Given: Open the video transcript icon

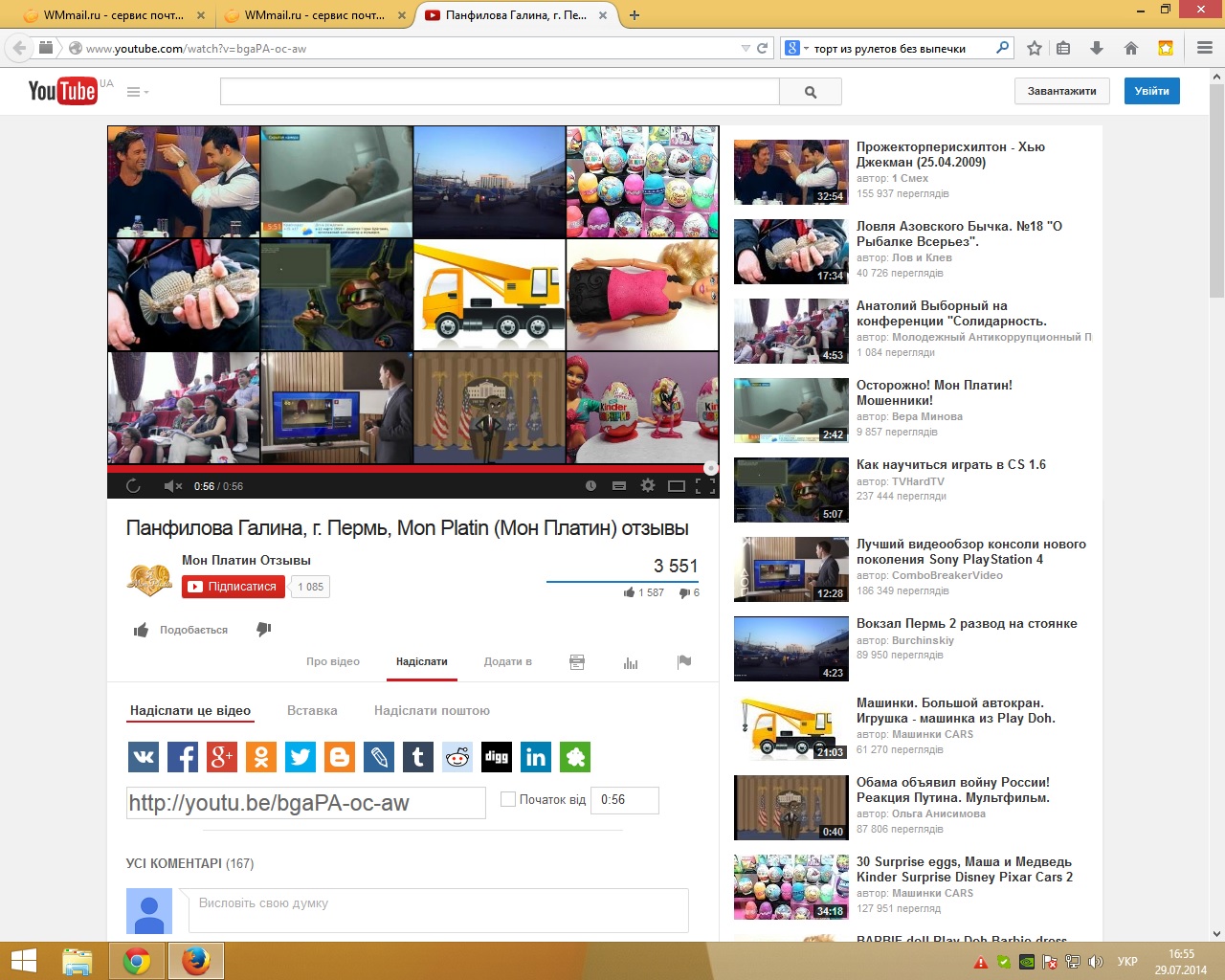Looking at the screenshot, I should point(577,662).
